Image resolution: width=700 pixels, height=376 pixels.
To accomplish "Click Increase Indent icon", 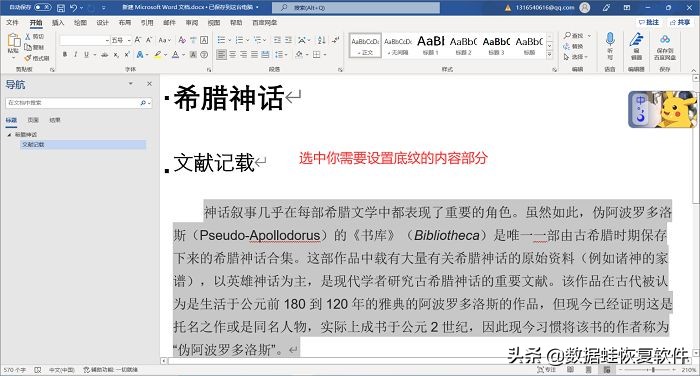I will (x=288, y=40).
